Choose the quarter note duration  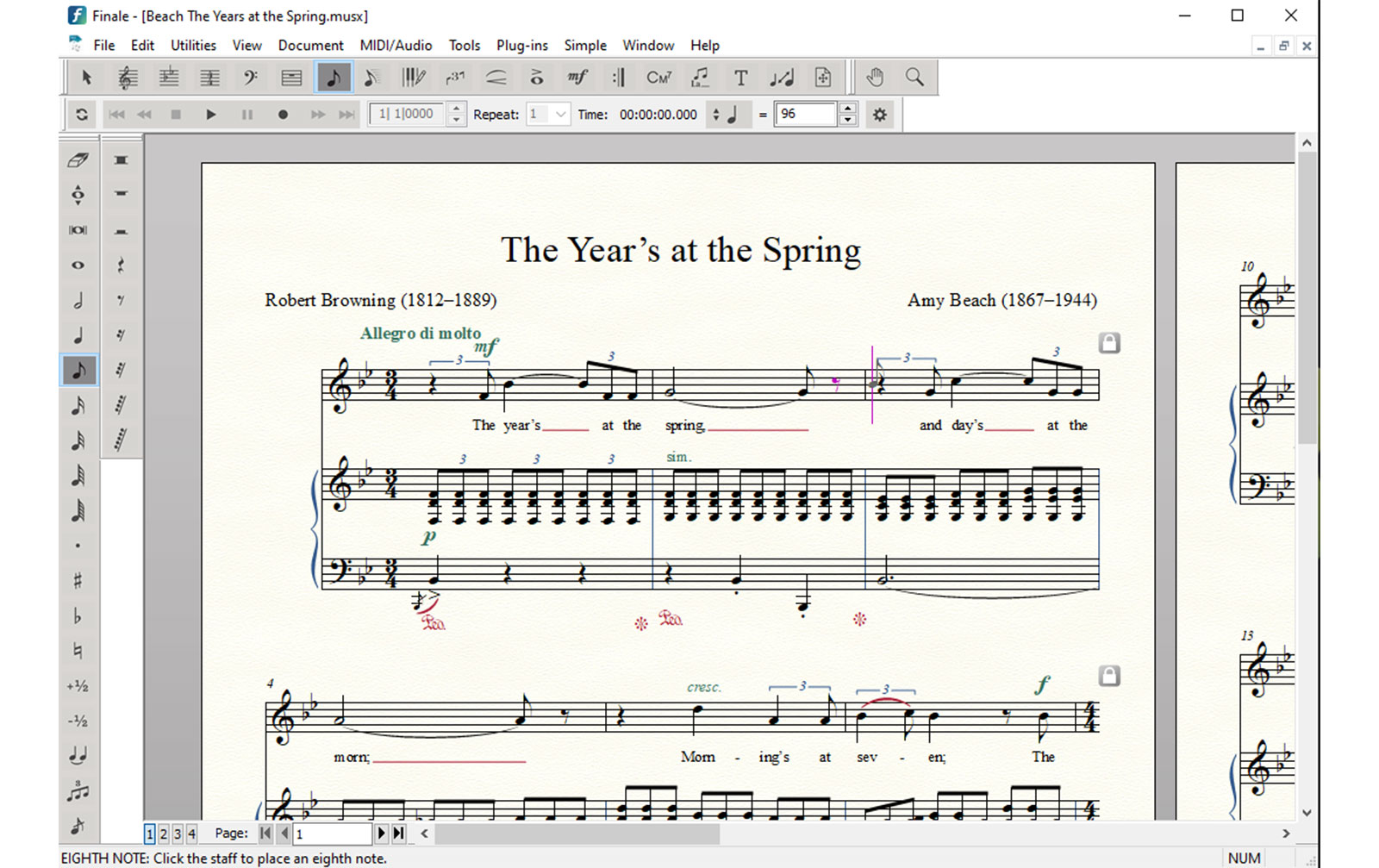pyautogui.click(x=78, y=335)
